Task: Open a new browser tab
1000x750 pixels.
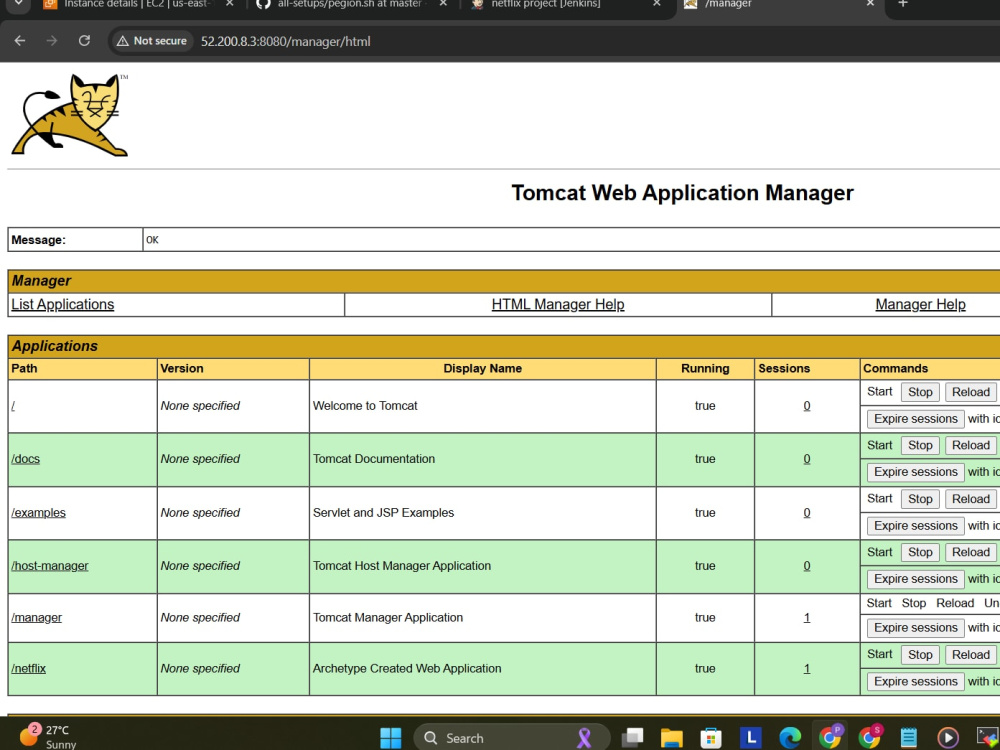Action: click(902, 4)
